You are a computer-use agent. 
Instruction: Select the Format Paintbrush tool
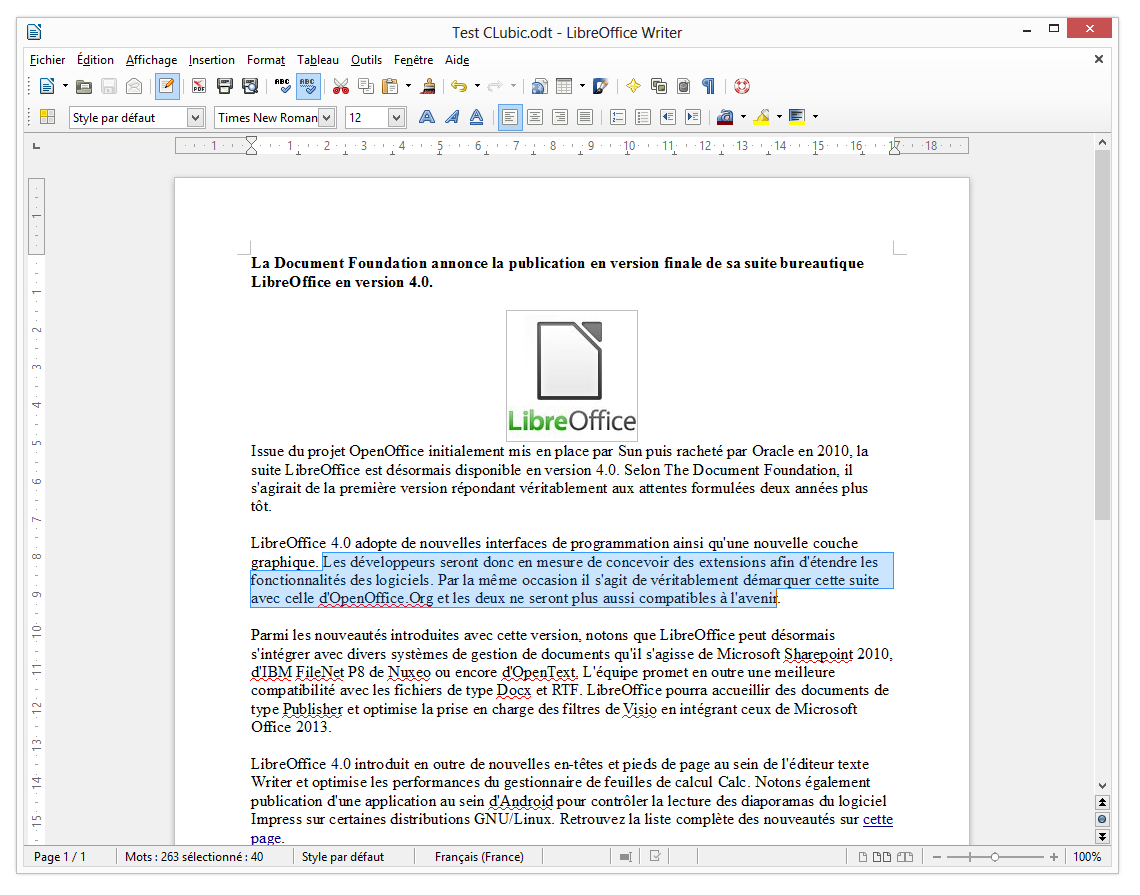tap(427, 86)
